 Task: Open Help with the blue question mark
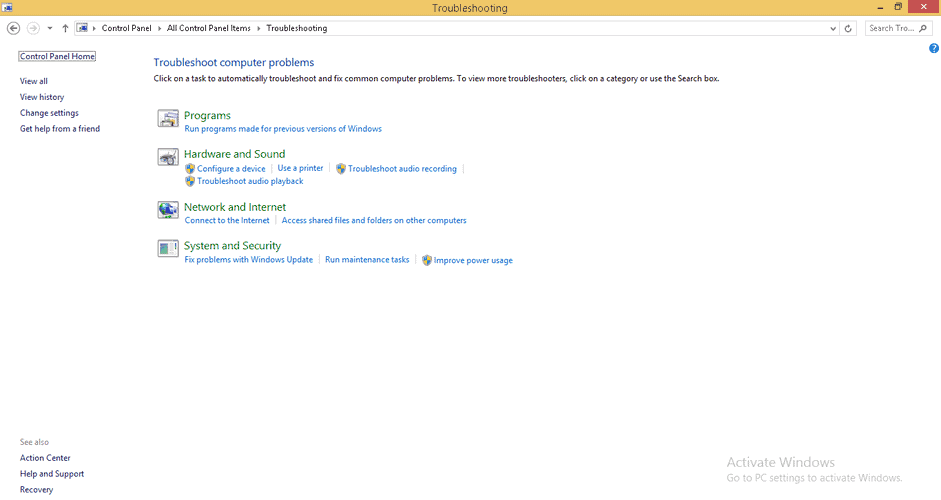click(x=934, y=49)
